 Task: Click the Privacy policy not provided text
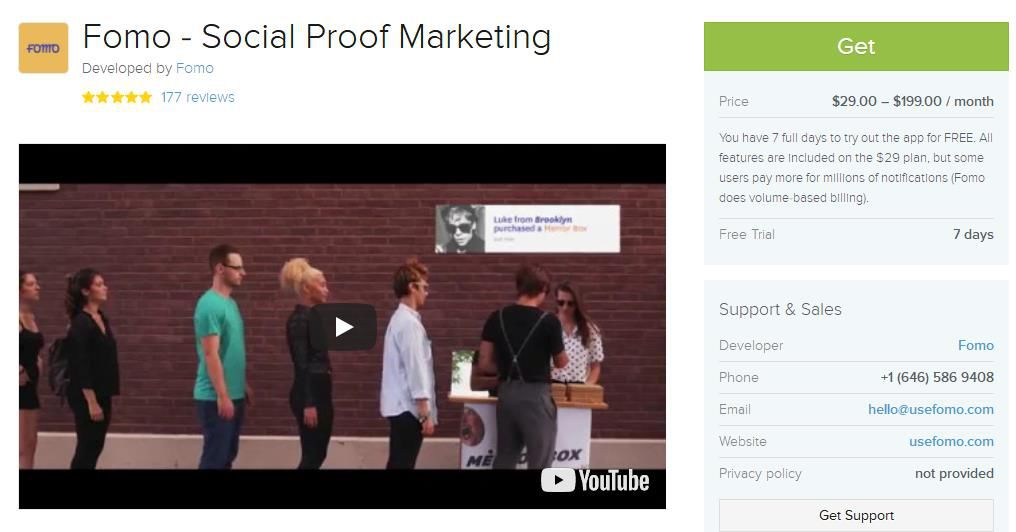tap(954, 474)
